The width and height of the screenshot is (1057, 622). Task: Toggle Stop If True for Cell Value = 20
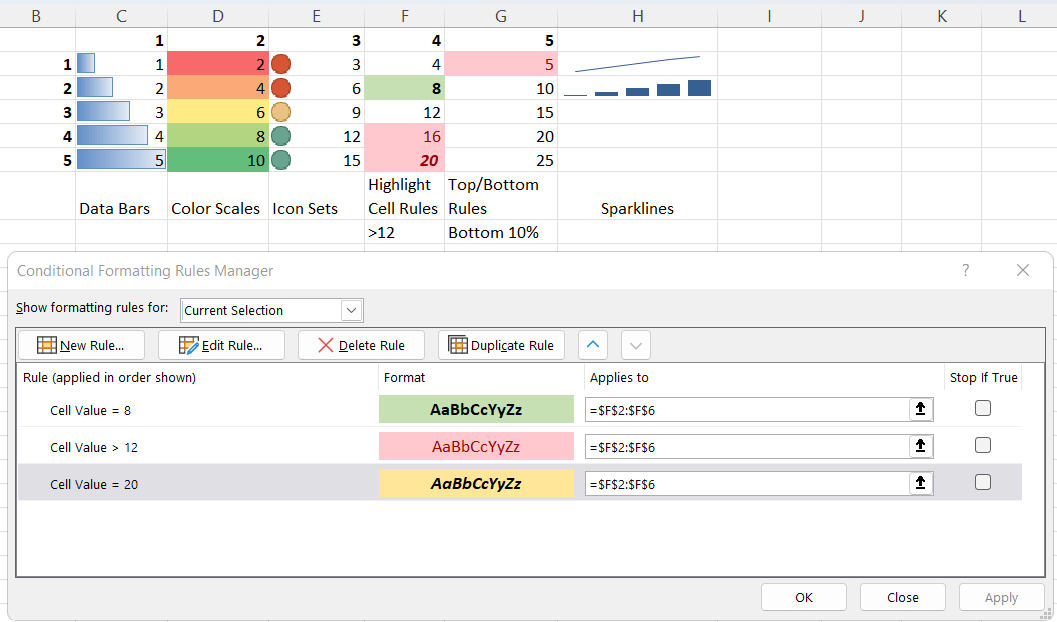click(x=983, y=482)
